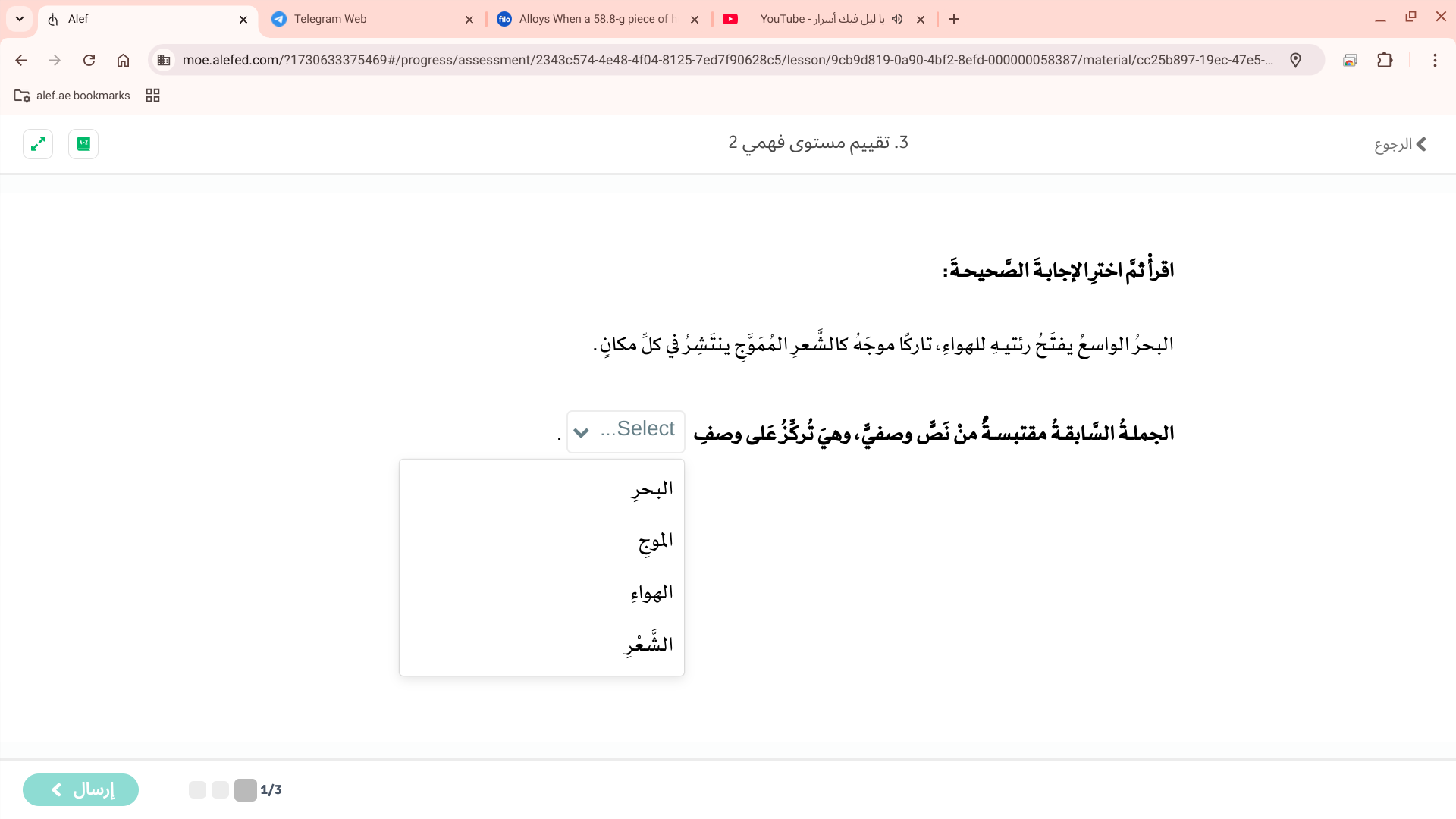Click the browser reload icon

click(89, 60)
